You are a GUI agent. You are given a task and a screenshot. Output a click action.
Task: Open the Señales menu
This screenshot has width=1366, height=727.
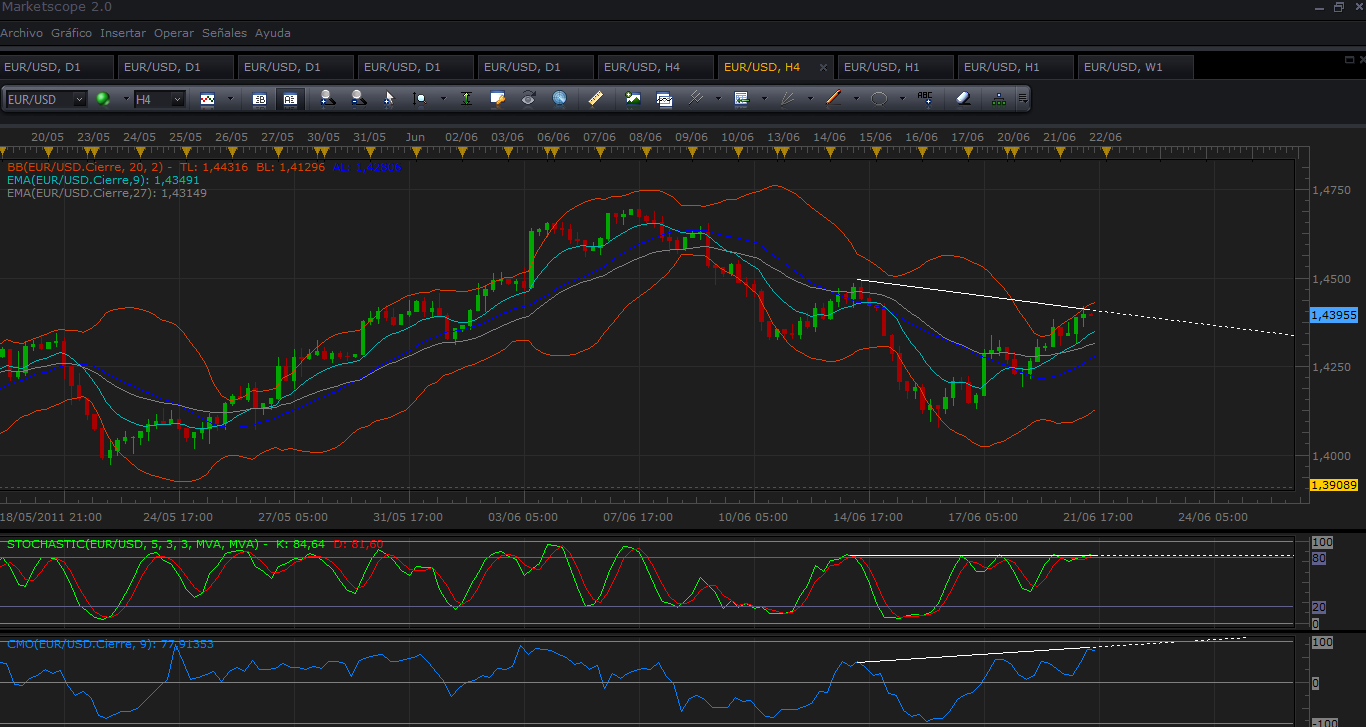pos(225,33)
